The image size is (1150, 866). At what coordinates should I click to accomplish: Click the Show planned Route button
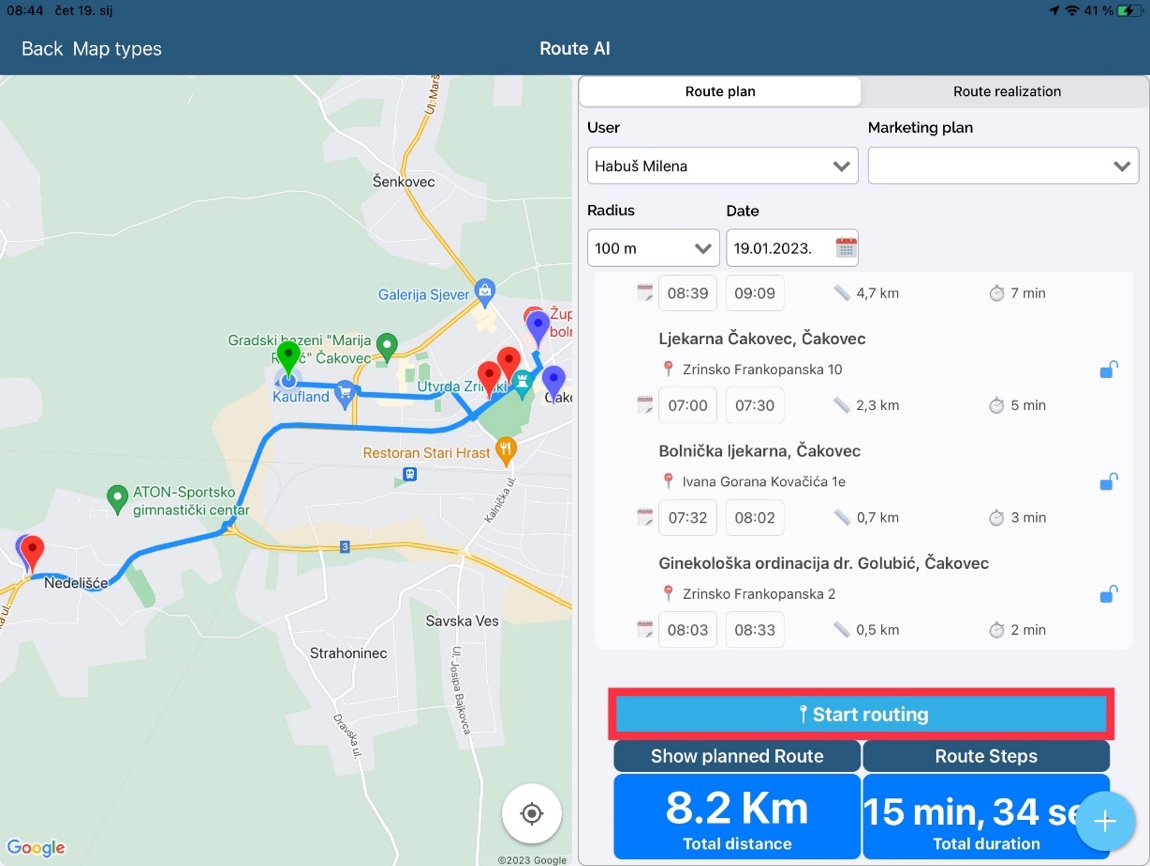click(x=737, y=756)
